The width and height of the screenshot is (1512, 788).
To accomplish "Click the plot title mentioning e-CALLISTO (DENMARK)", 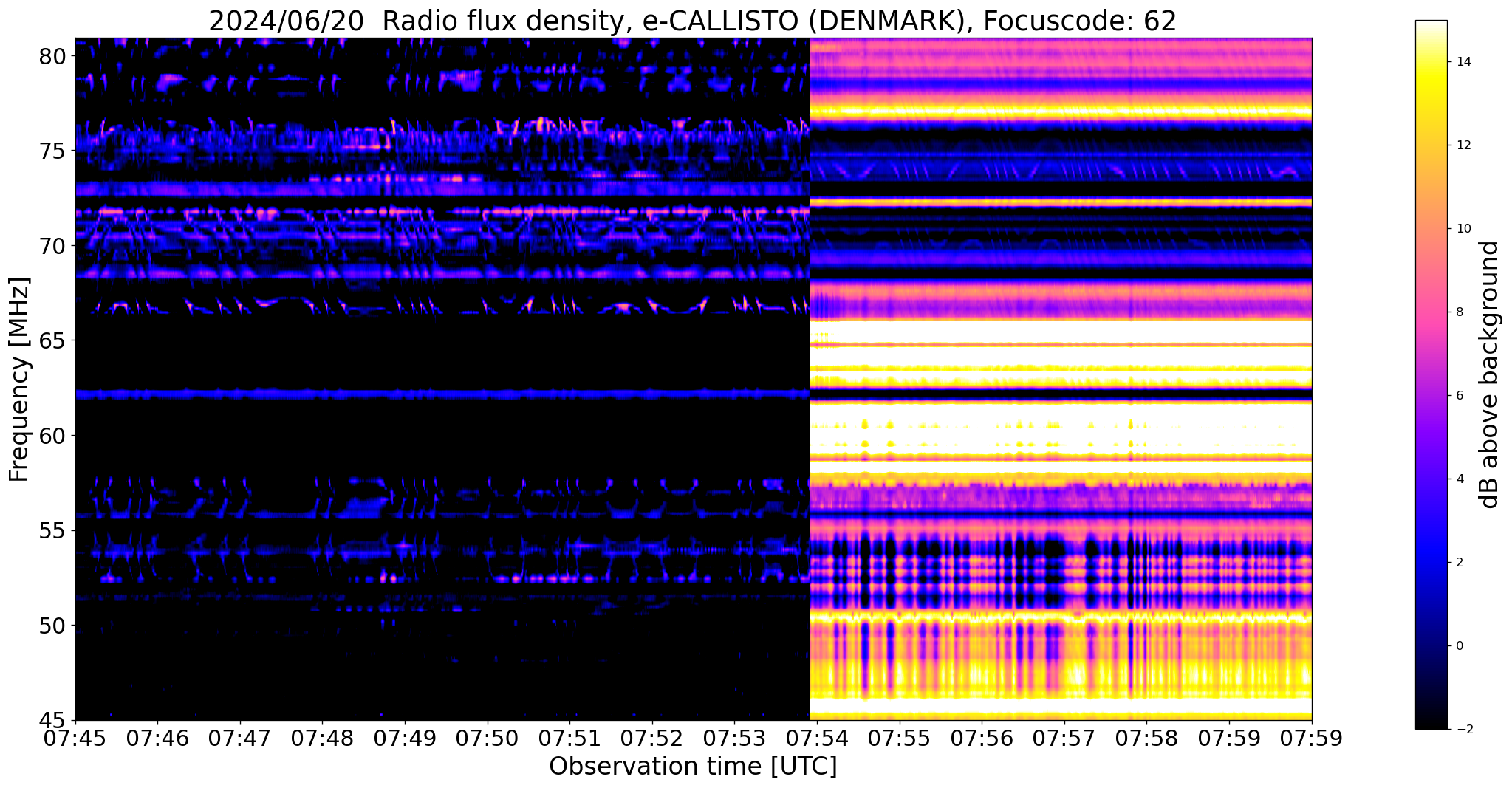I will pos(693,21).
